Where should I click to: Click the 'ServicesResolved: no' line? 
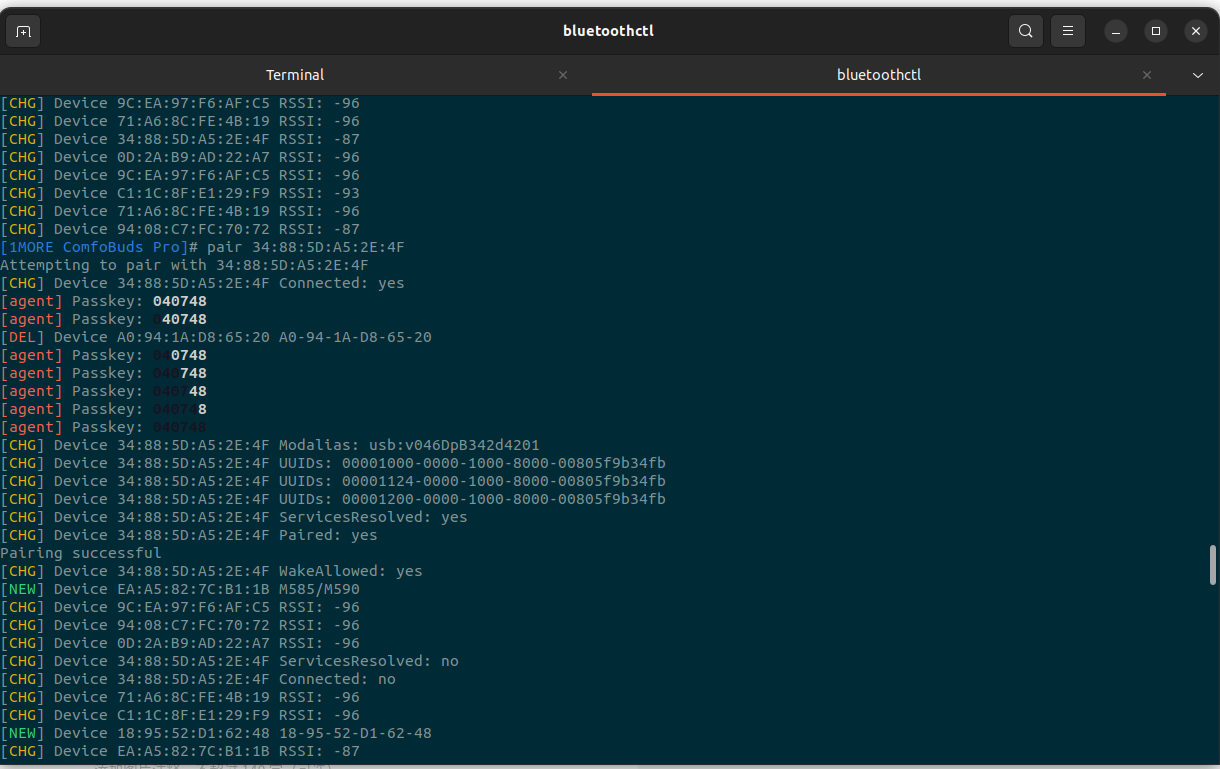click(229, 661)
